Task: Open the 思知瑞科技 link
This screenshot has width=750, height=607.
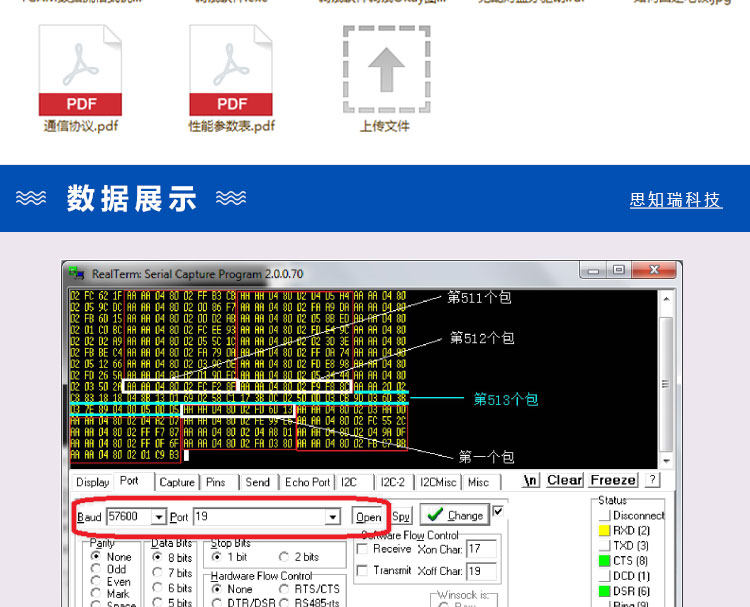Action: [675, 199]
